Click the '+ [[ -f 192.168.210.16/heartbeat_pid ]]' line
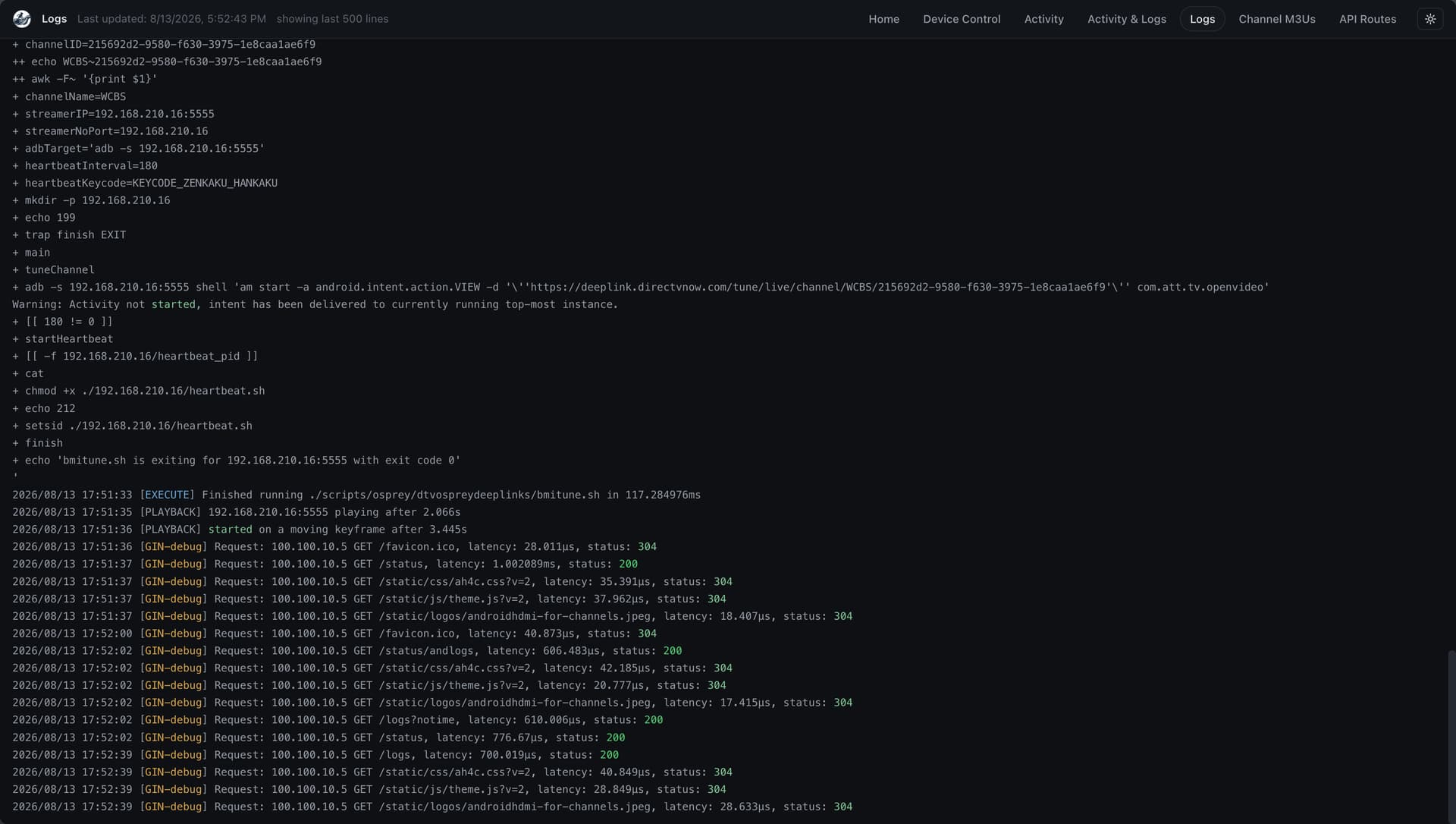1456x824 pixels. pyautogui.click(x=135, y=357)
